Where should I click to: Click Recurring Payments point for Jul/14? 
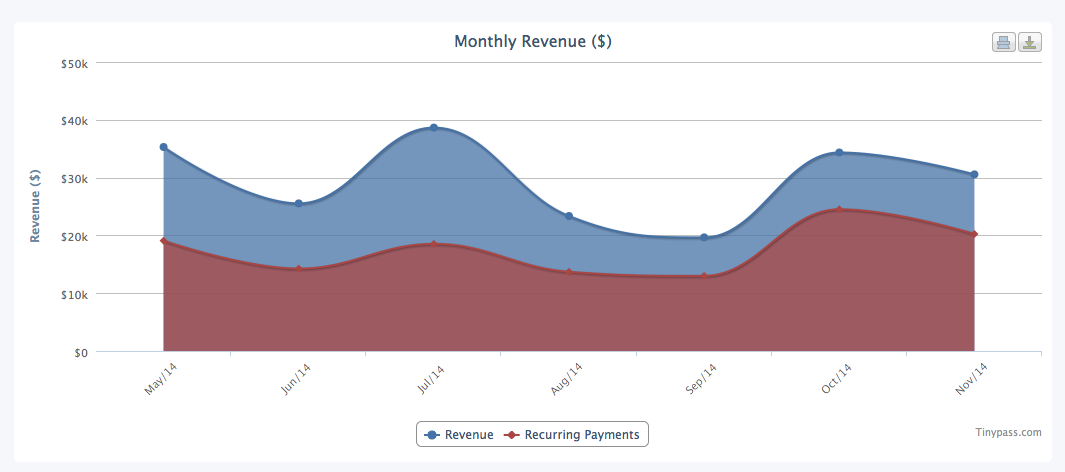[x=434, y=244]
